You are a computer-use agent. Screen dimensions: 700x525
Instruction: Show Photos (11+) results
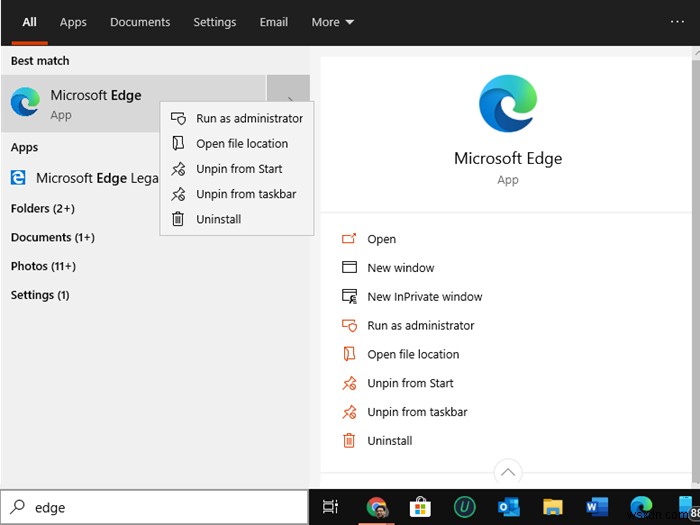tap(43, 266)
